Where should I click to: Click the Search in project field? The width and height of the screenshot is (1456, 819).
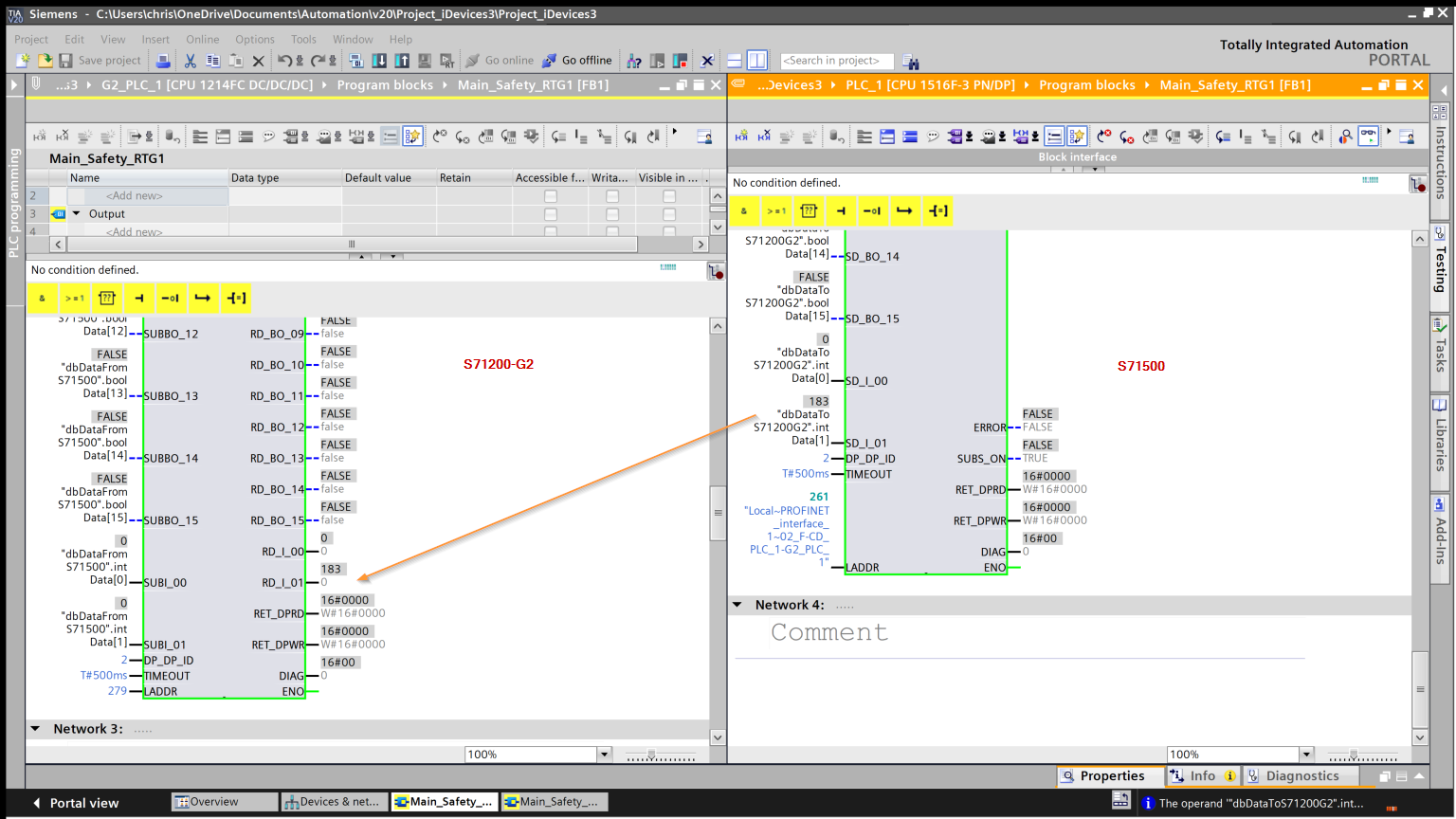836,61
